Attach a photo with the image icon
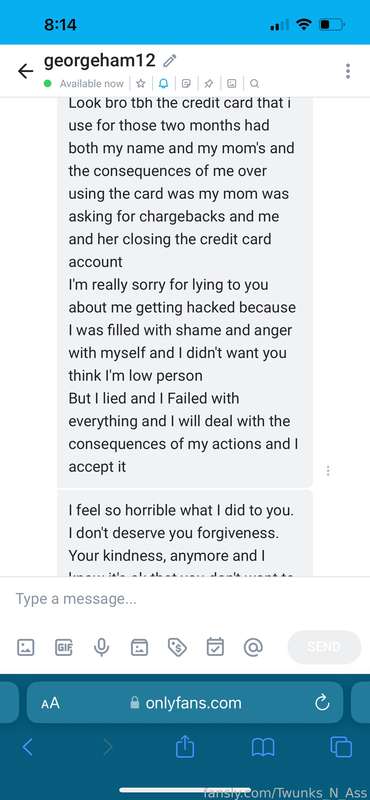 coord(26,647)
